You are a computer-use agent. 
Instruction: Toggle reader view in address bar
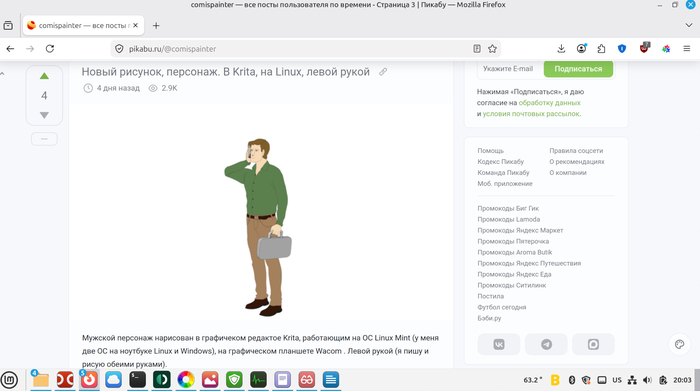pos(477,49)
